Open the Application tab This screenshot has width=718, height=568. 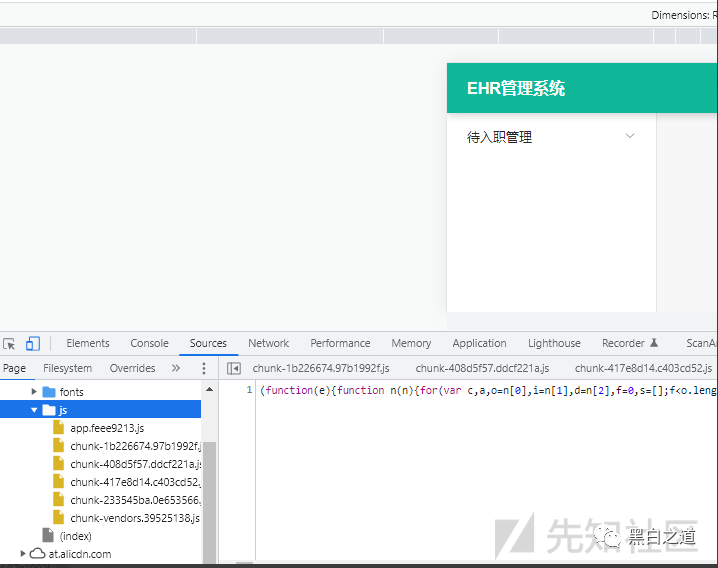click(x=479, y=344)
